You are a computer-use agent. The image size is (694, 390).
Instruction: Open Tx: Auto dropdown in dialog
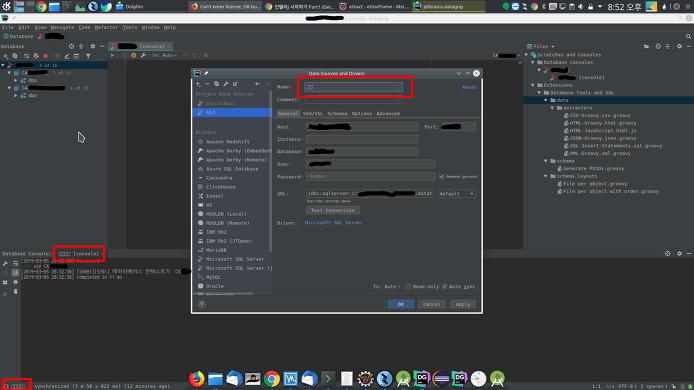pyautogui.click(x=386, y=286)
